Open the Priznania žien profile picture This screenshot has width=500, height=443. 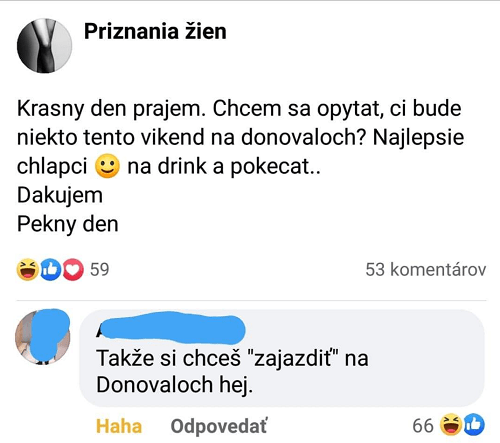tap(44, 46)
